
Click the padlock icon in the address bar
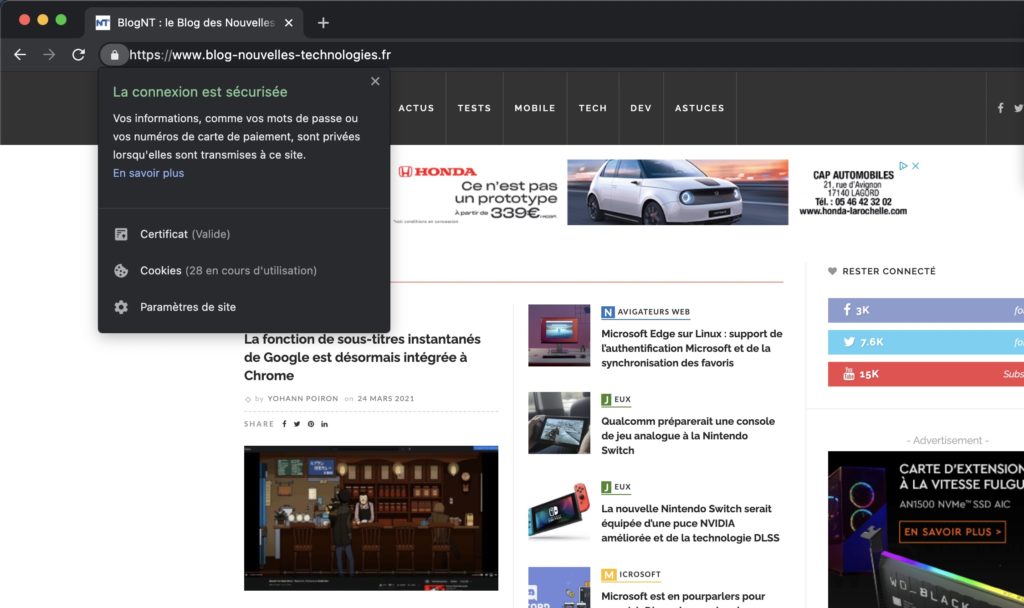pos(114,55)
